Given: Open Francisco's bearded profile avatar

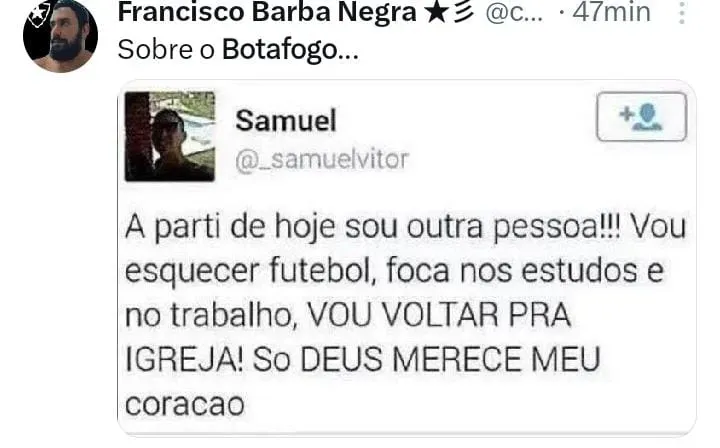Looking at the screenshot, I should 60,36.
